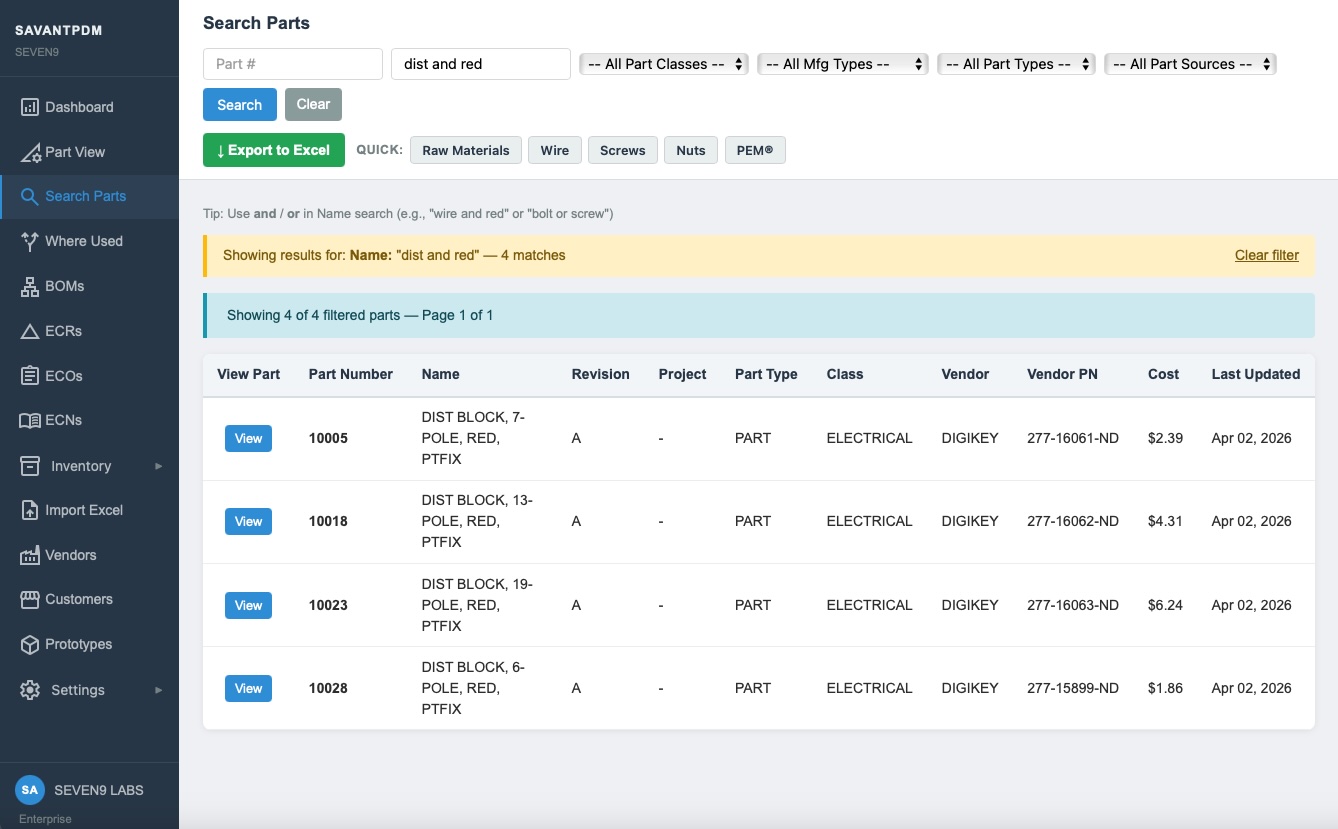Open Vendors via the factory icon
Viewport: 1338px width, 829px height.
[29, 555]
